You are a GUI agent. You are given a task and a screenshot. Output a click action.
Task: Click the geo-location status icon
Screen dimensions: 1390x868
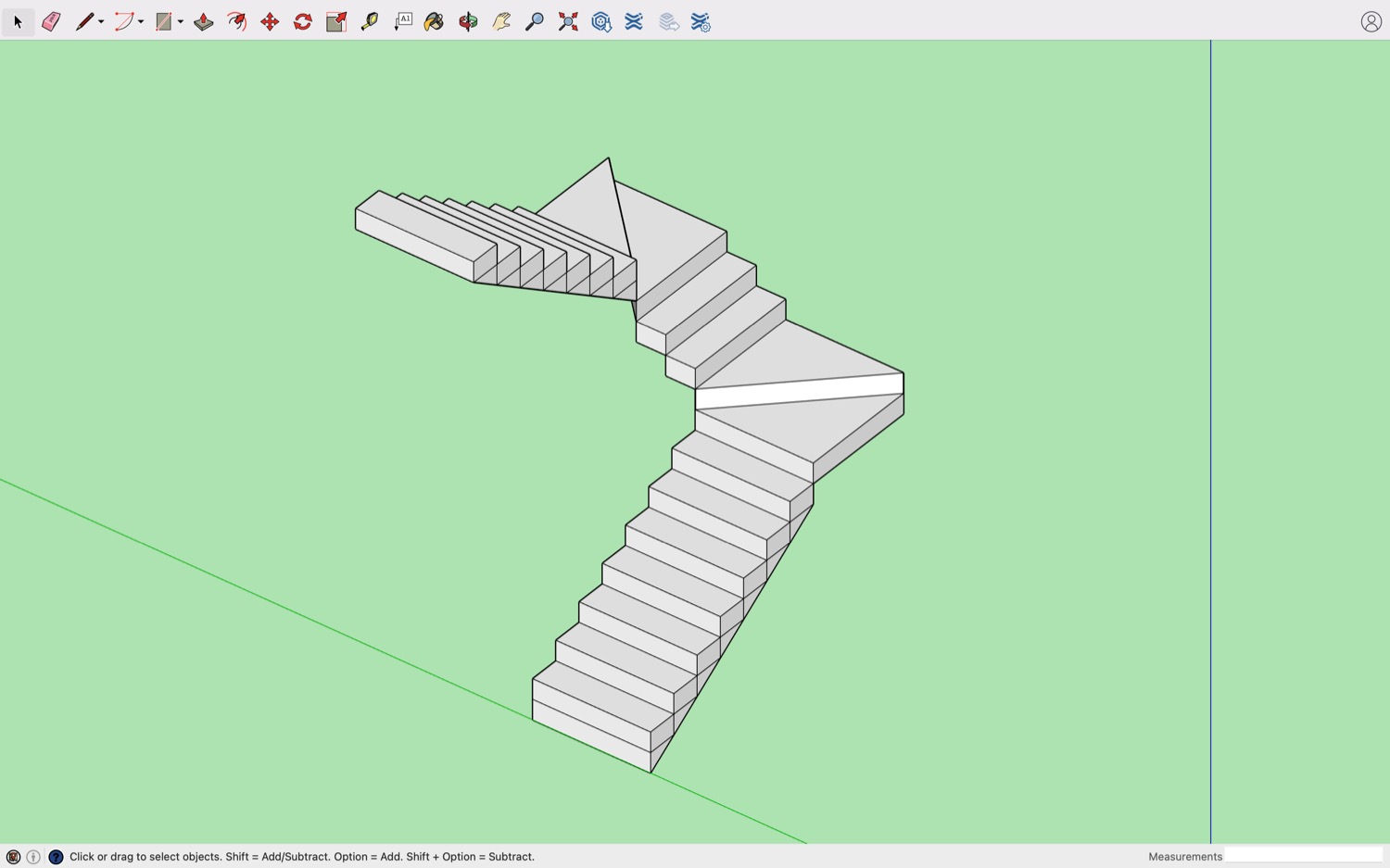(13, 857)
